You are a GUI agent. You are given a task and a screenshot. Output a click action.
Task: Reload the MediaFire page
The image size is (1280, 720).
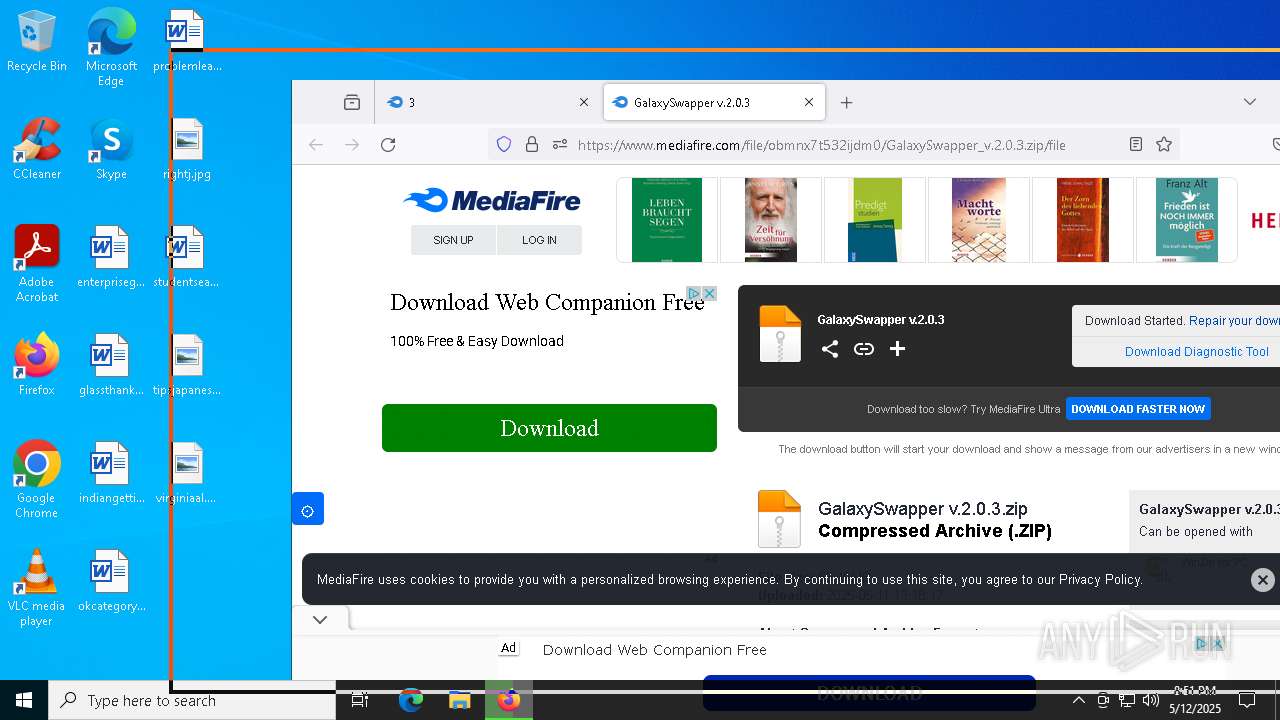coord(388,145)
